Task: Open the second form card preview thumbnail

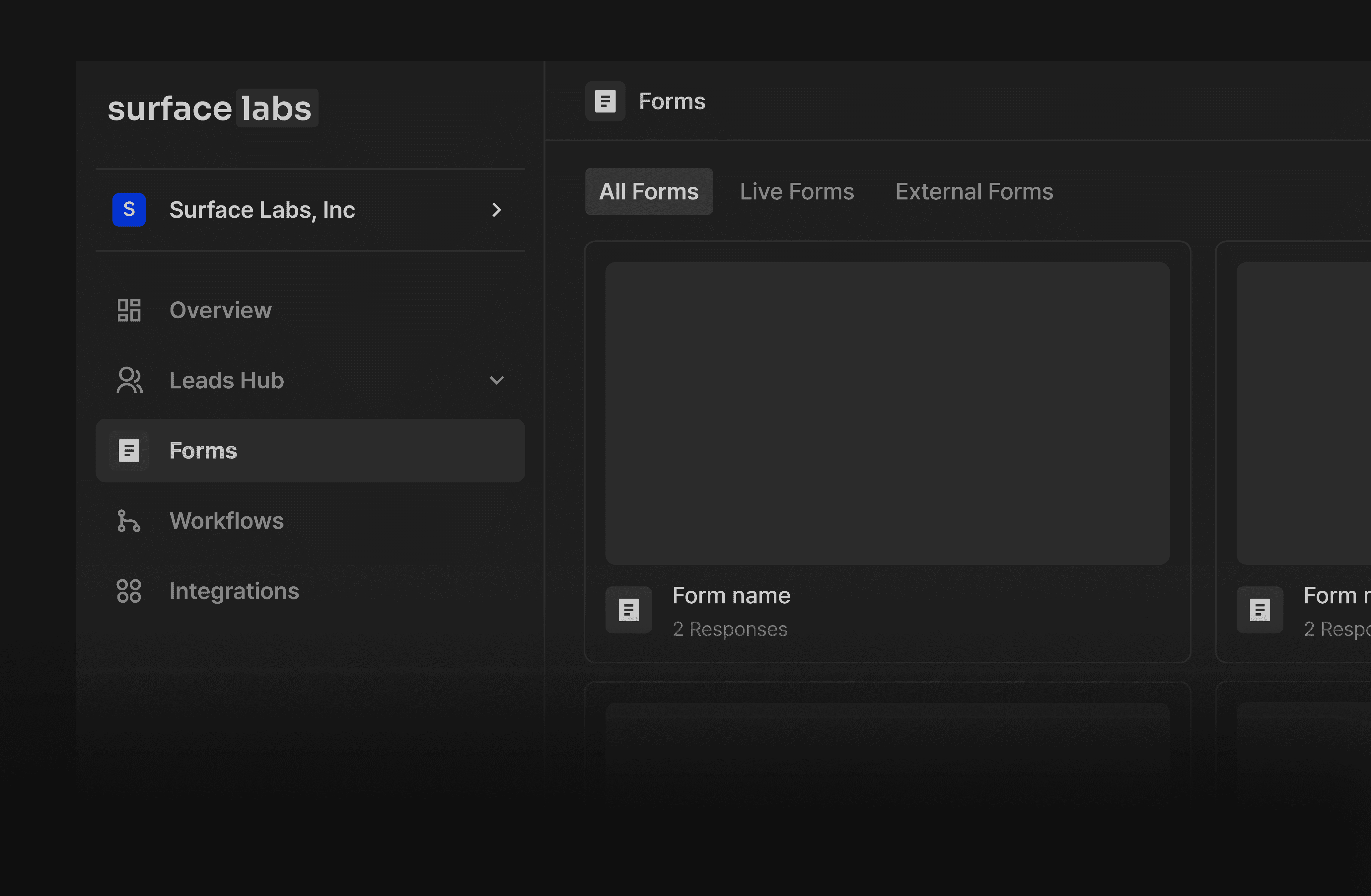Action: [x=1304, y=414]
